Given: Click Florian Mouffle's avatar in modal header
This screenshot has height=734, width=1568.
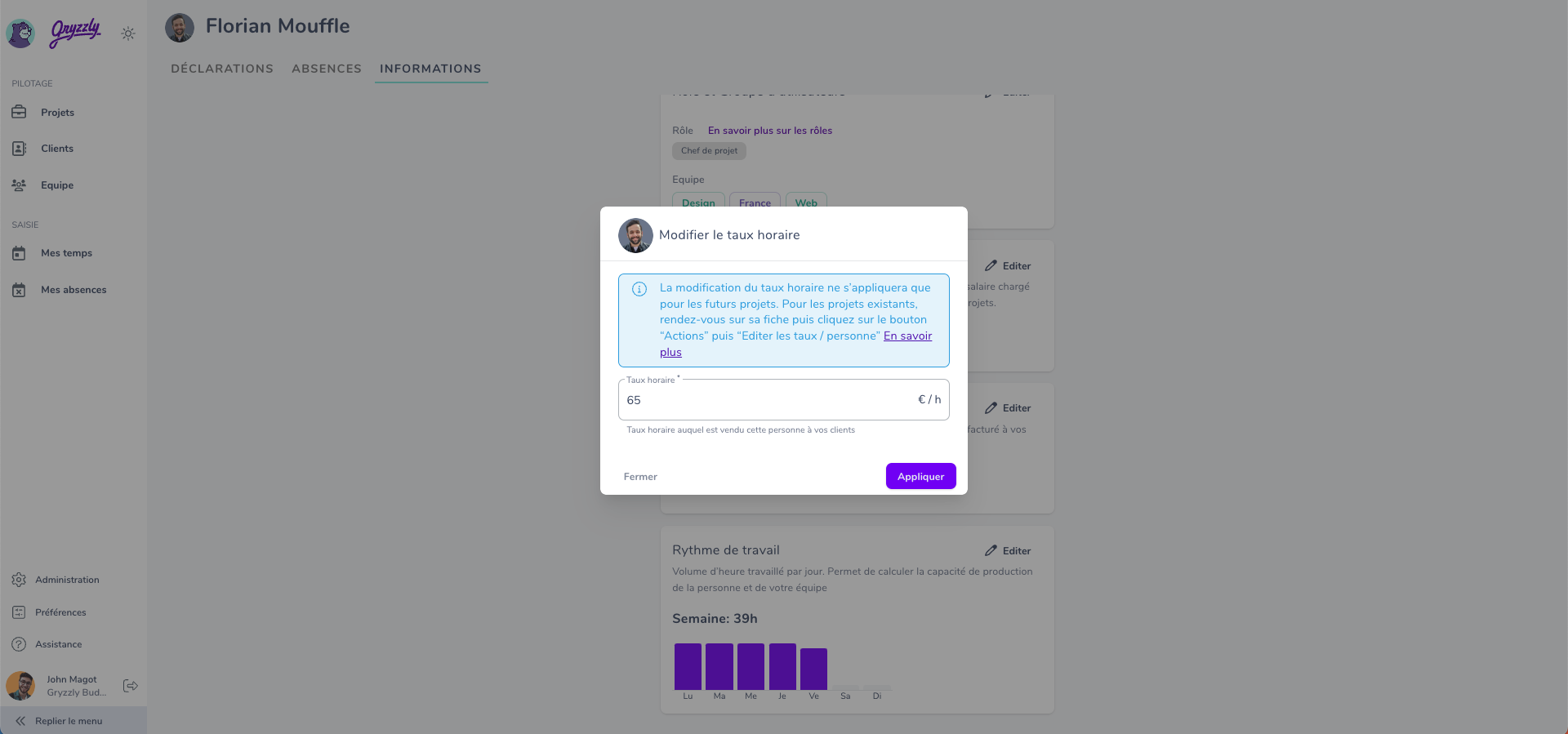Looking at the screenshot, I should [635, 235].
